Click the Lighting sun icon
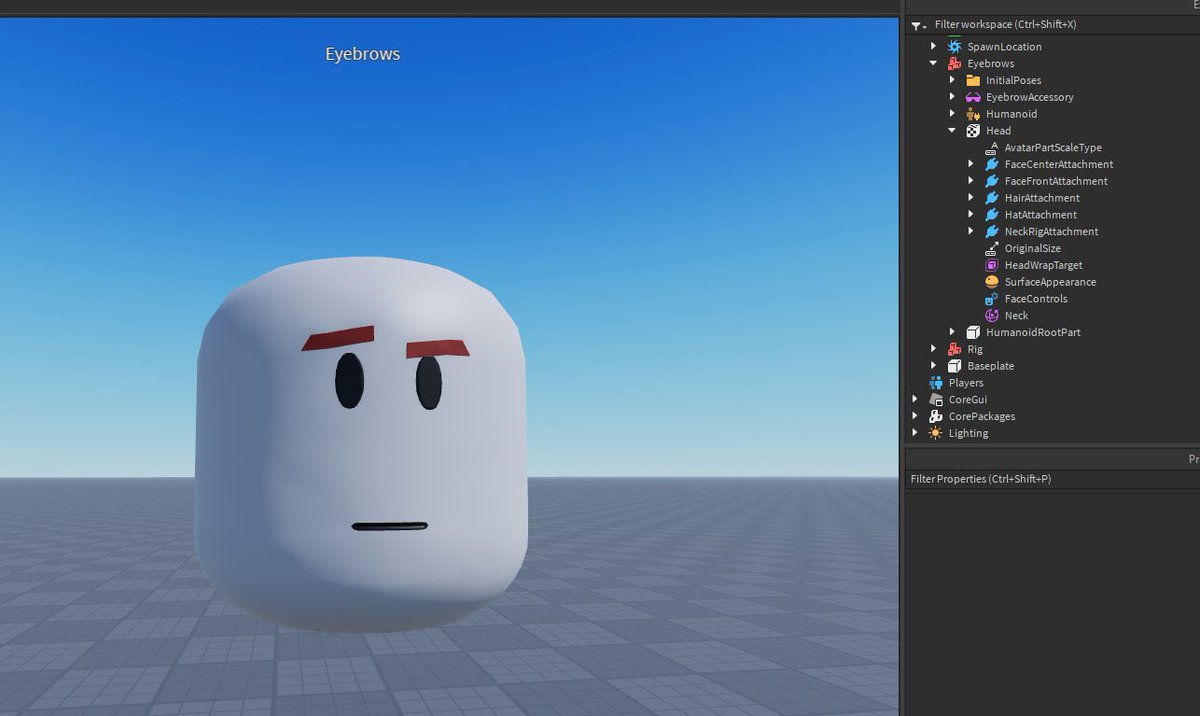Viewport: 1200px width, 716px height. click(x=936, y=434)
